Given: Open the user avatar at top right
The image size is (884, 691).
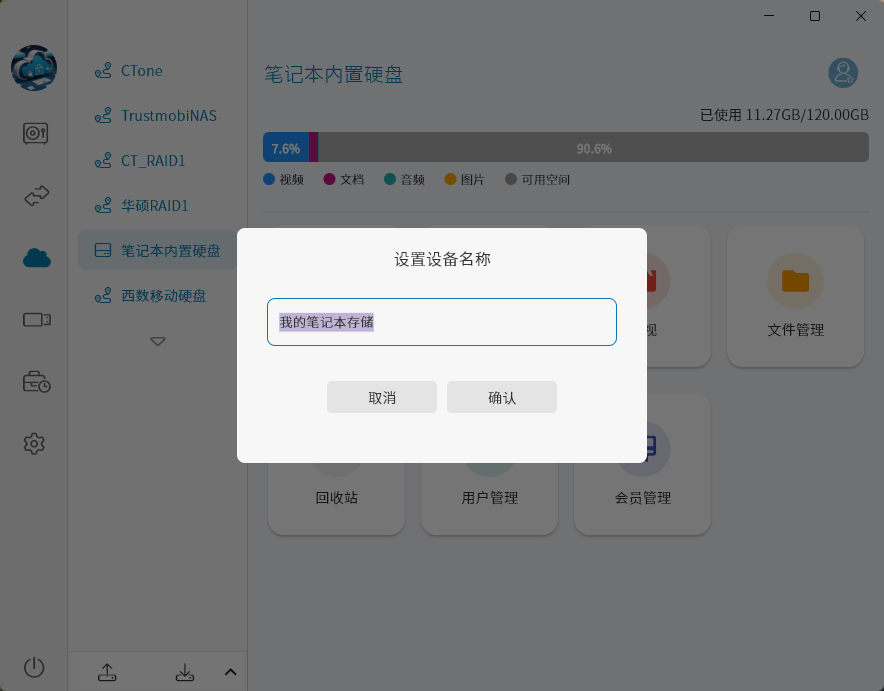Looking at the screenshot, I should [843, 72].
